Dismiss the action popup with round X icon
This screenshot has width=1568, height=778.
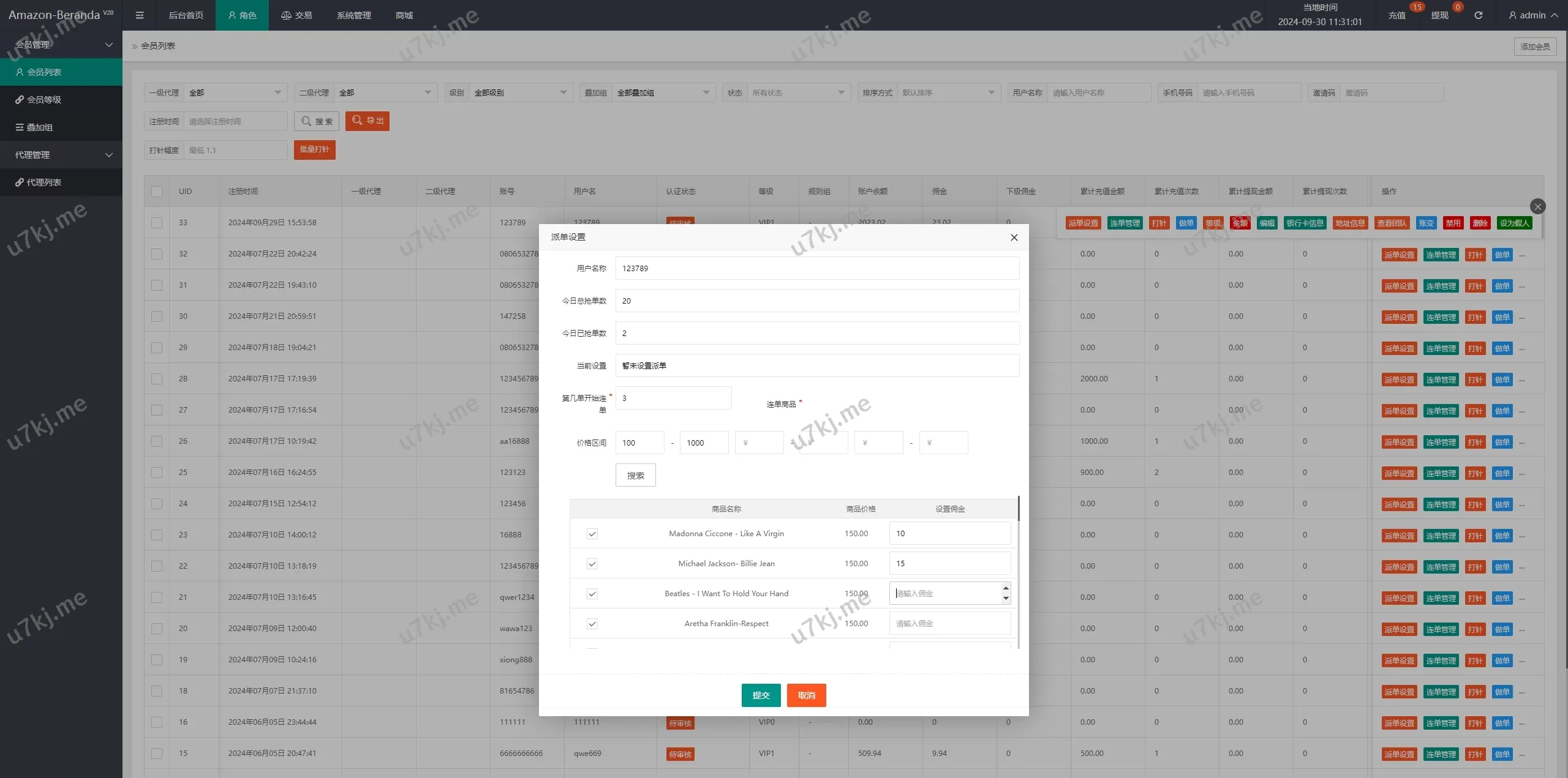click(x=1537, y=206)
